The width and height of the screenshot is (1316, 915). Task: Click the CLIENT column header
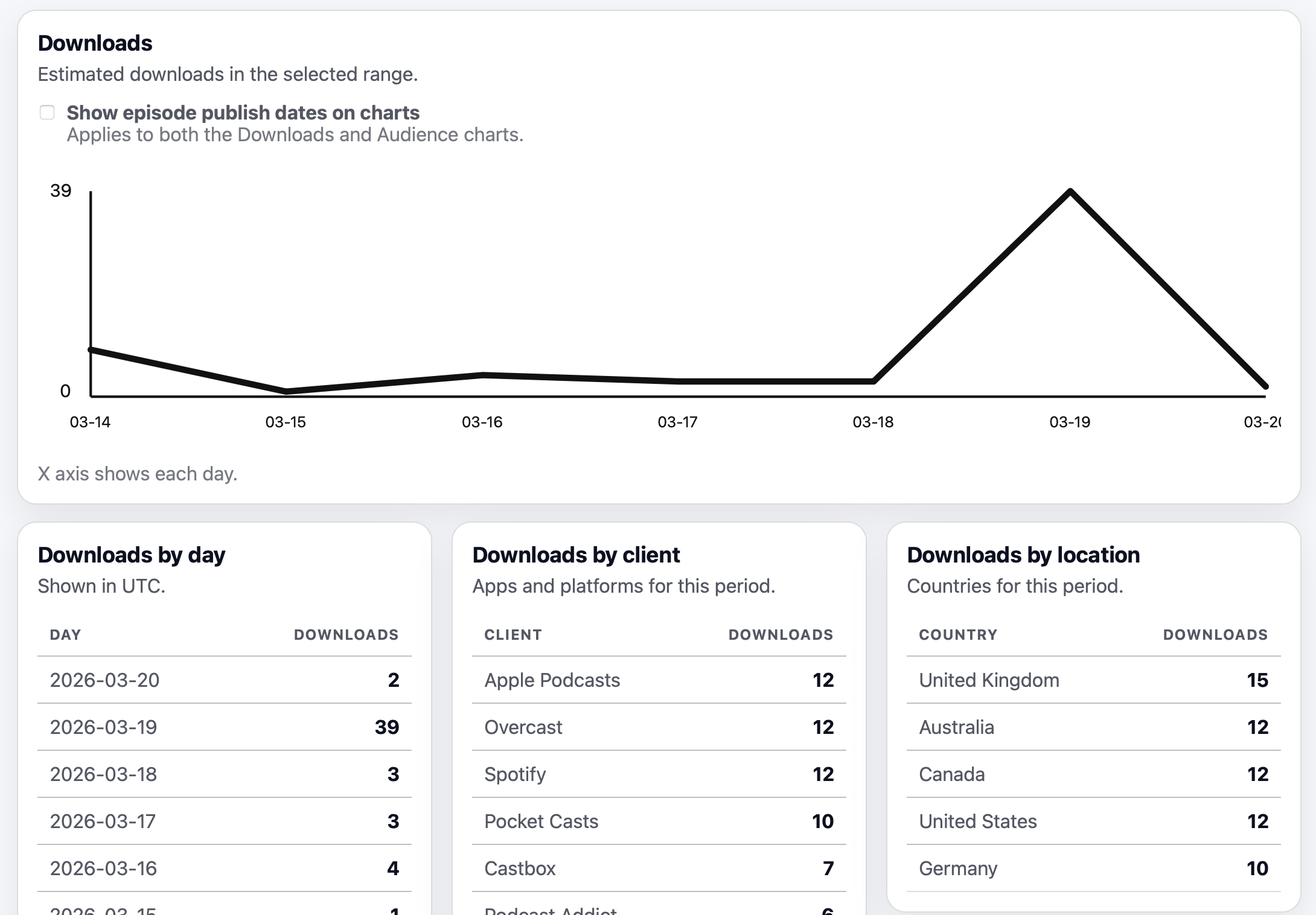[x=513, y=635]
